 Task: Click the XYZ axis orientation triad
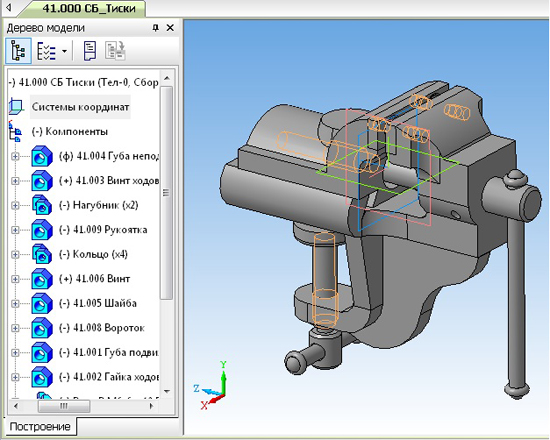click(x=212, y=386)
